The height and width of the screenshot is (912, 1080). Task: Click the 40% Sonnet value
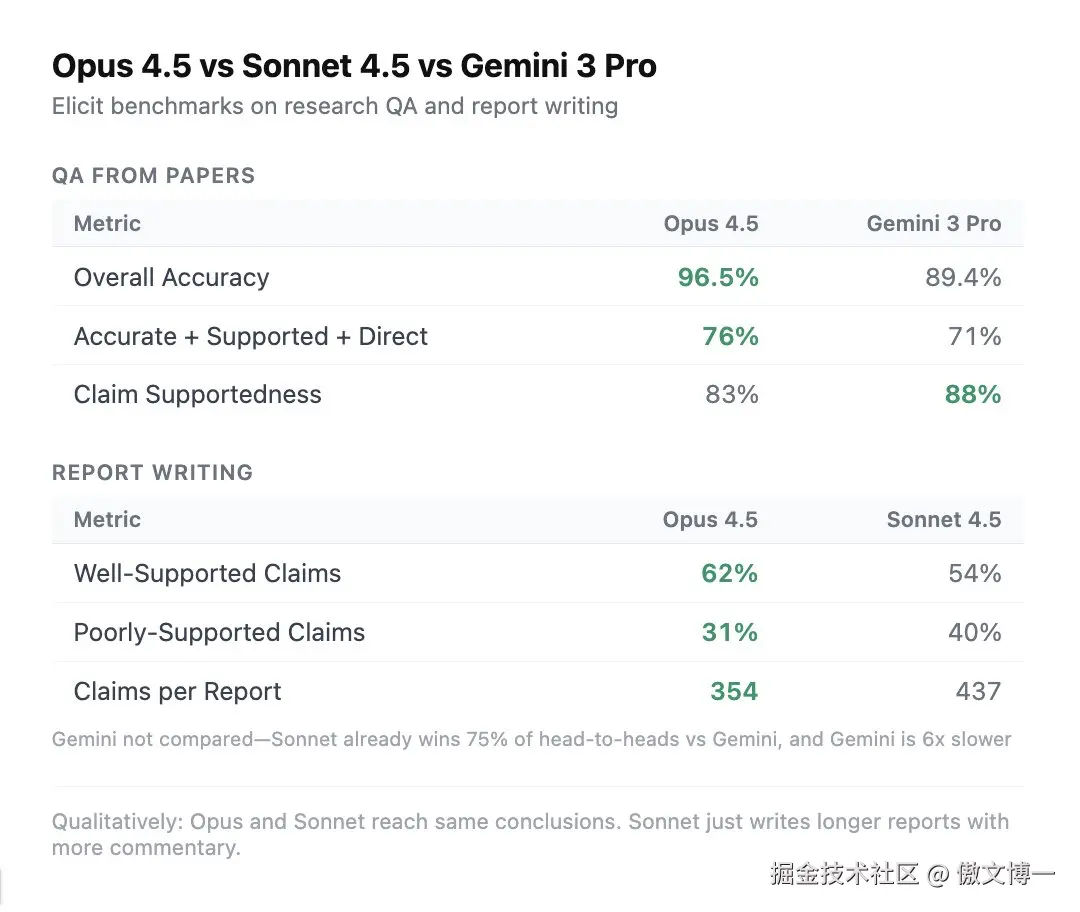[x=975, y=632]
